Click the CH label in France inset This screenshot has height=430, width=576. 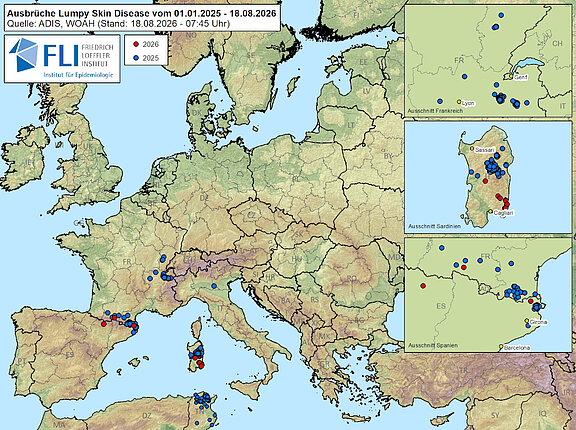point(557,43)
